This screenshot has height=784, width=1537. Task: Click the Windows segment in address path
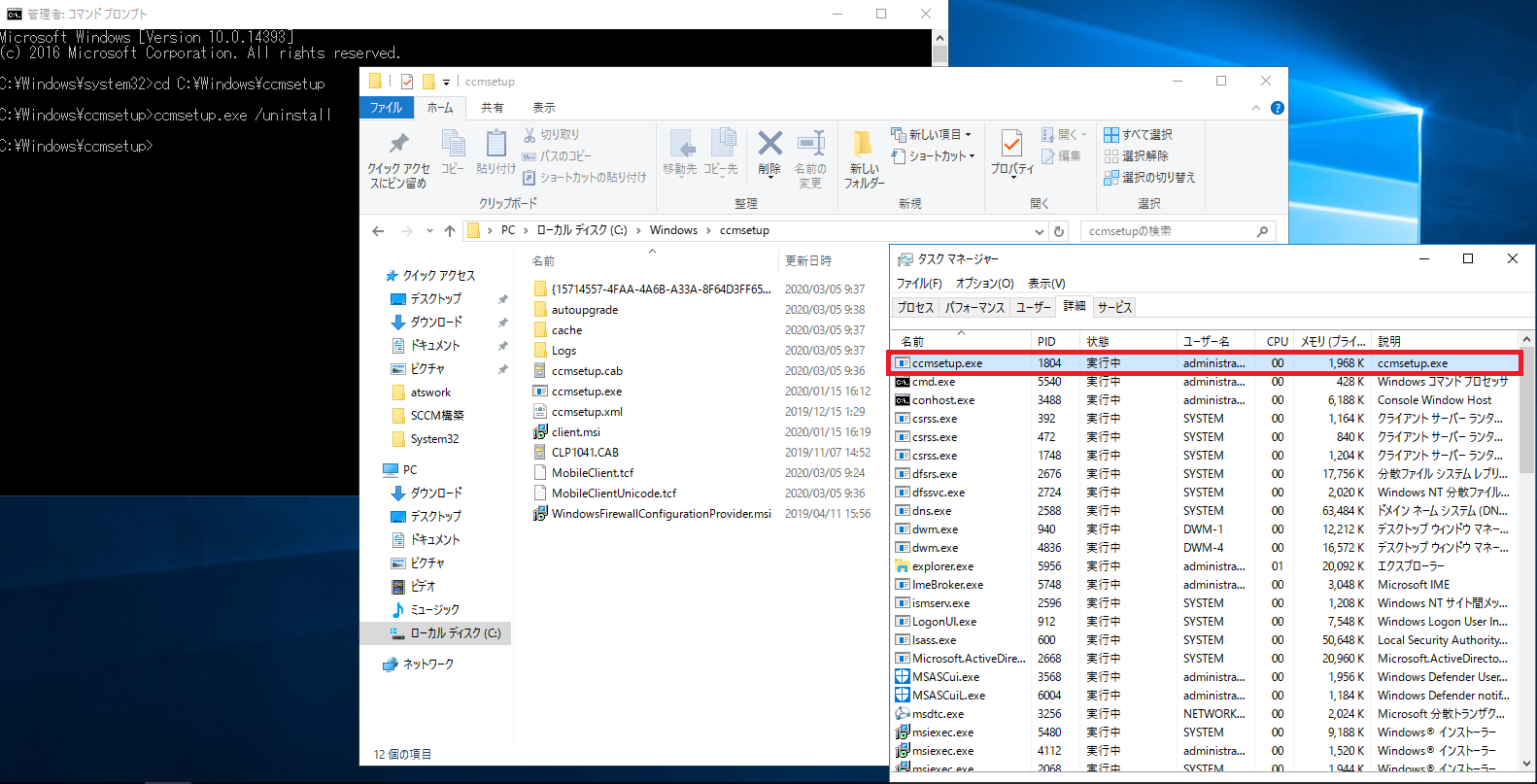pos(673,231)
